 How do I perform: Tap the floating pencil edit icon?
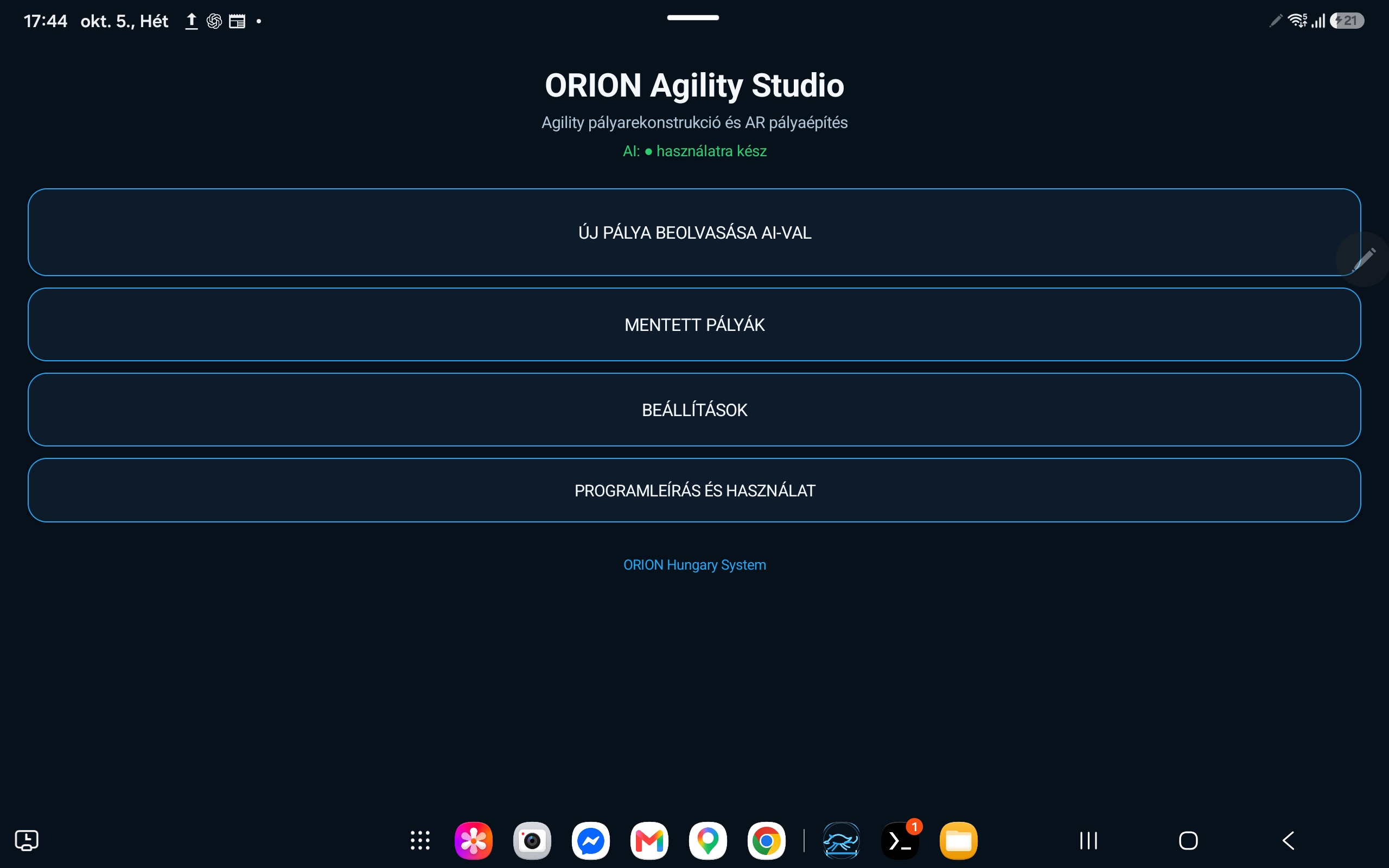(x=1363, y=259)
